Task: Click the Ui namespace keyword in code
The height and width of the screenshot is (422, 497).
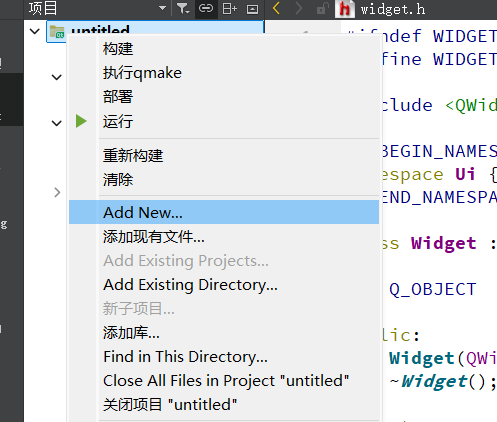Action: 465,174
